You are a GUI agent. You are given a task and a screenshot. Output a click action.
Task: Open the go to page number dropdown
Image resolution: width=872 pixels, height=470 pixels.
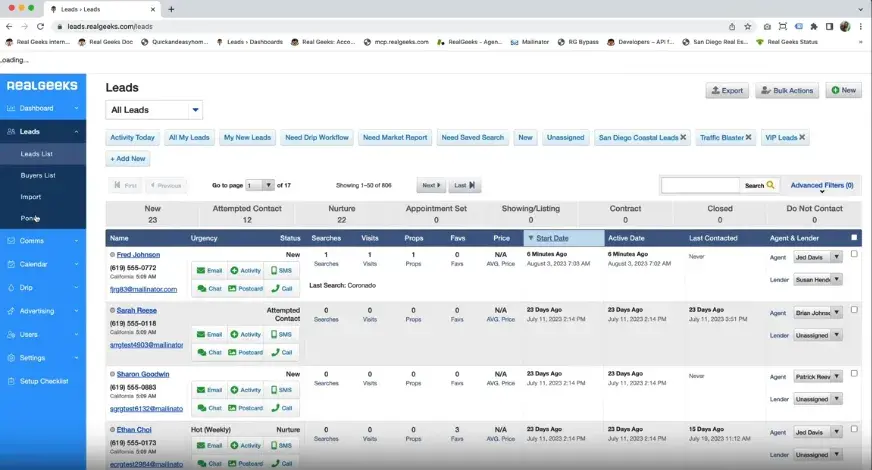(x=260, y=185)
